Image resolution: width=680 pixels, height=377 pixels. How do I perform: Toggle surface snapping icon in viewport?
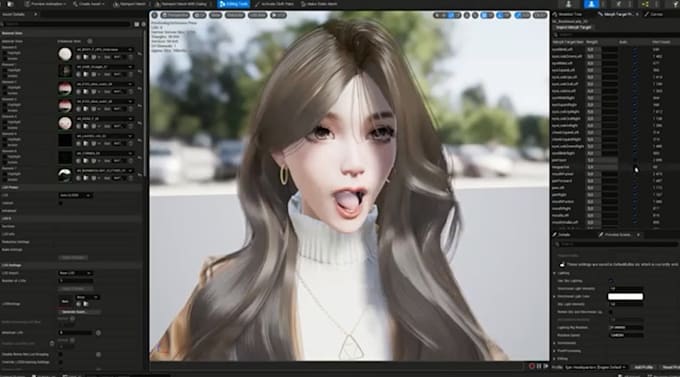(x=475, y=15)
